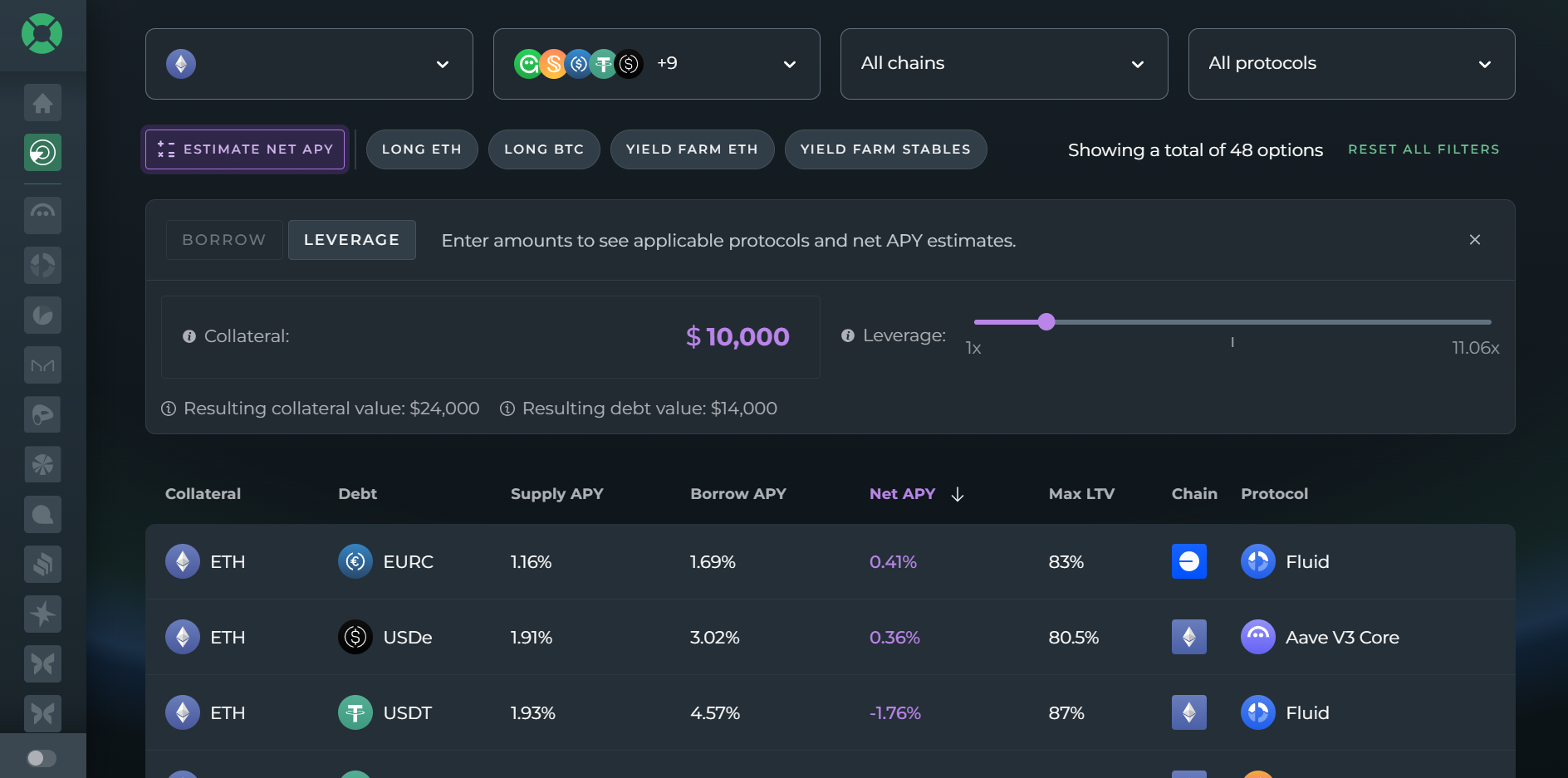Viewport: 1568px width, 778px height.
Task: Expand the All chains dropdown
Action: (1004, 64)
